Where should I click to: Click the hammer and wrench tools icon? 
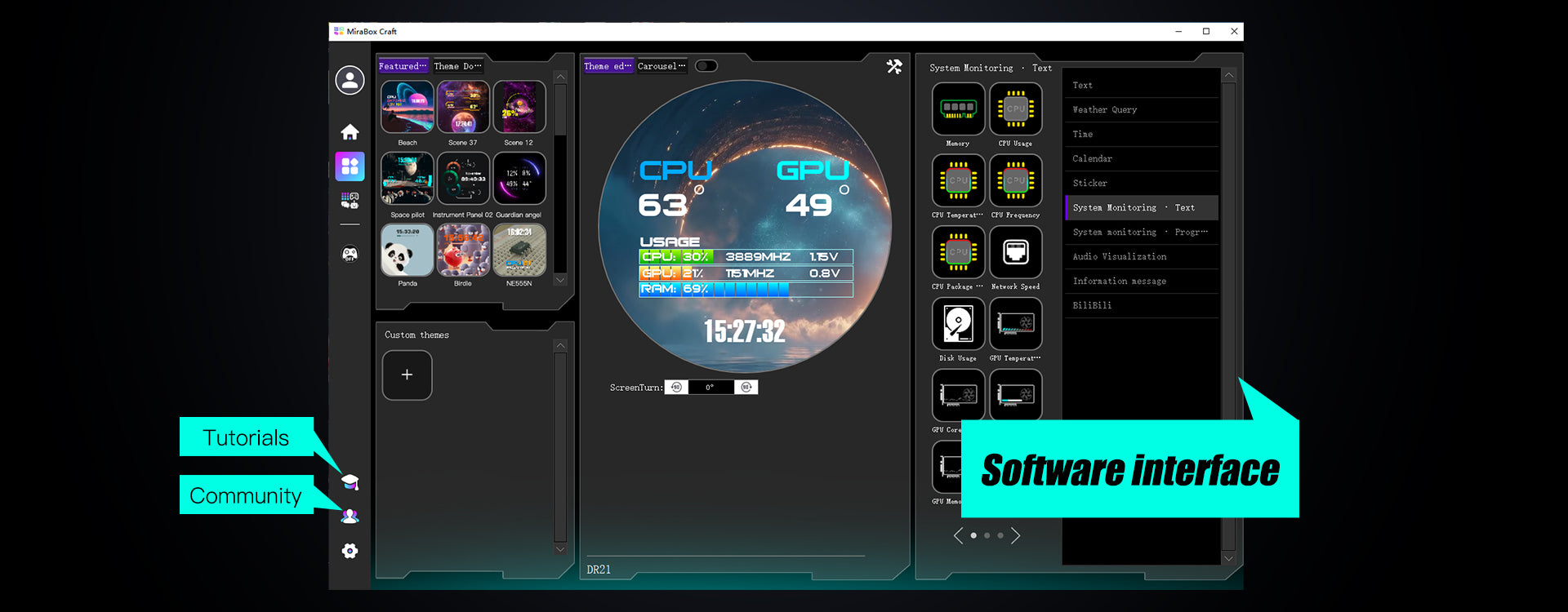[x=894, y=67]
